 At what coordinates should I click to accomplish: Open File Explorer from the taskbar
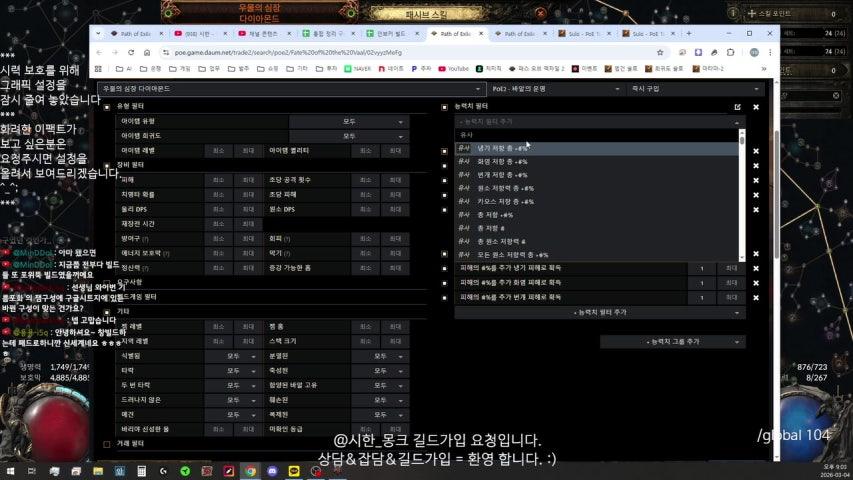pyautogui.click(x=98, y=471)
